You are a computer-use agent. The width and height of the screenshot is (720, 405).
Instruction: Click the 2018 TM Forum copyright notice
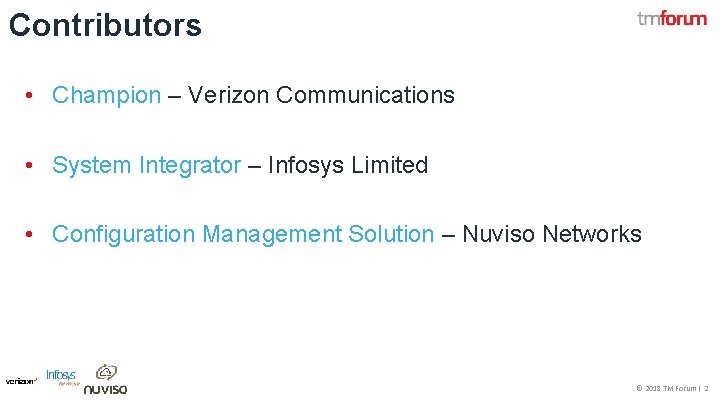click(666, 388)
